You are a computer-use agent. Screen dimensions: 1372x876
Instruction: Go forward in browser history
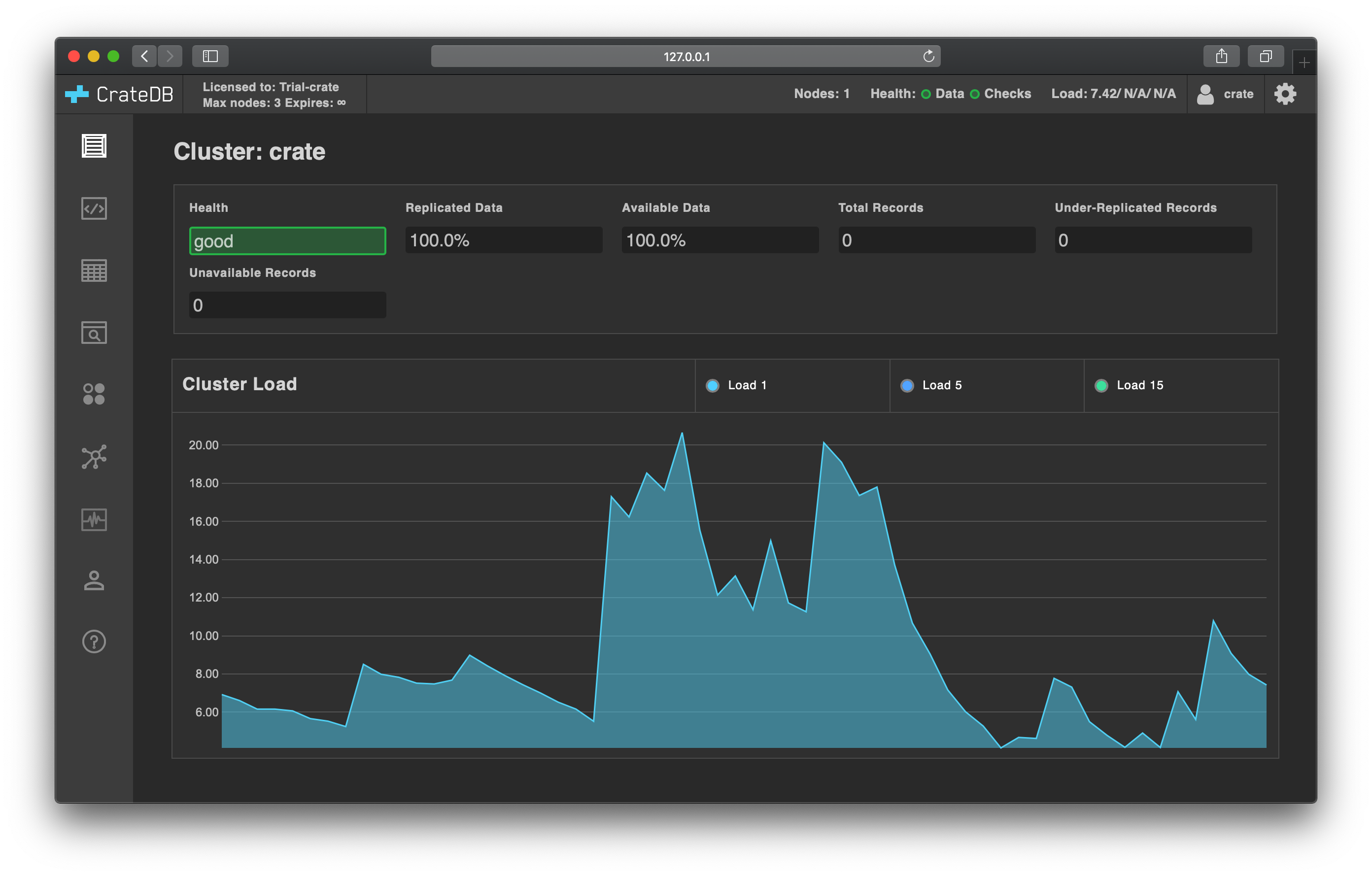pyautogui.click(x=170, y=56)
